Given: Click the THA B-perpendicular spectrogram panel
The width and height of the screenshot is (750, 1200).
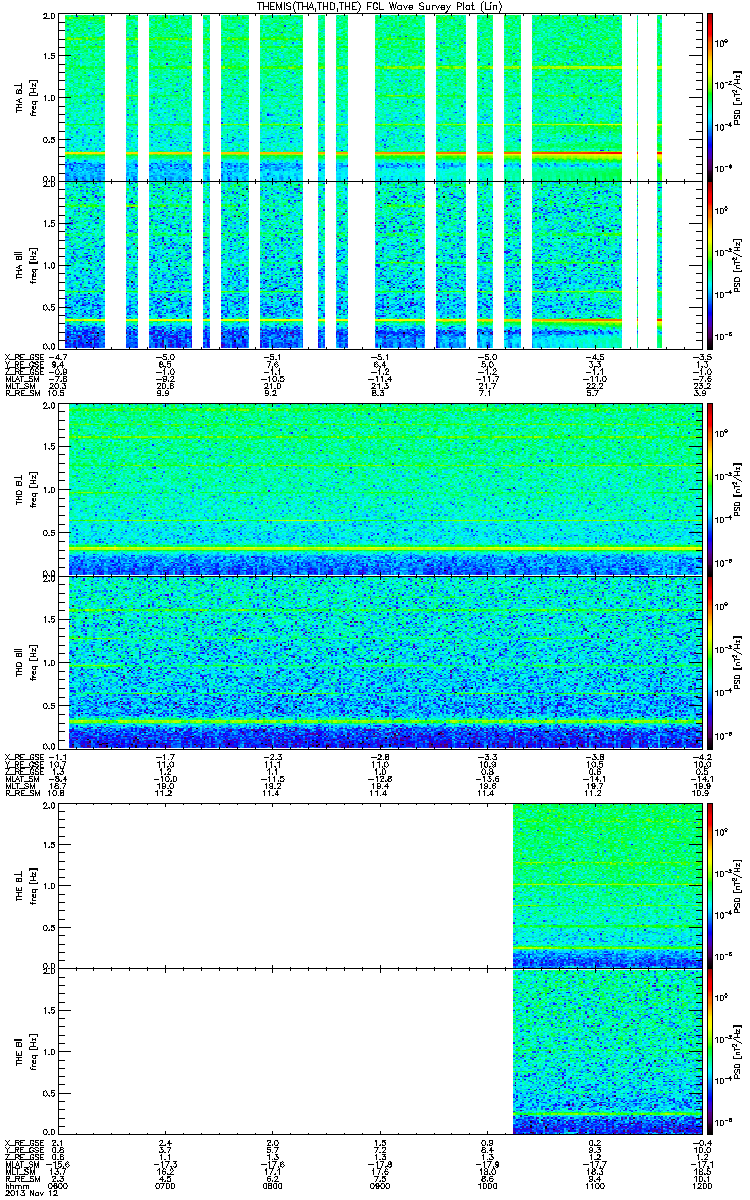Looking at the screenshot, I should (x=381, y=97).
